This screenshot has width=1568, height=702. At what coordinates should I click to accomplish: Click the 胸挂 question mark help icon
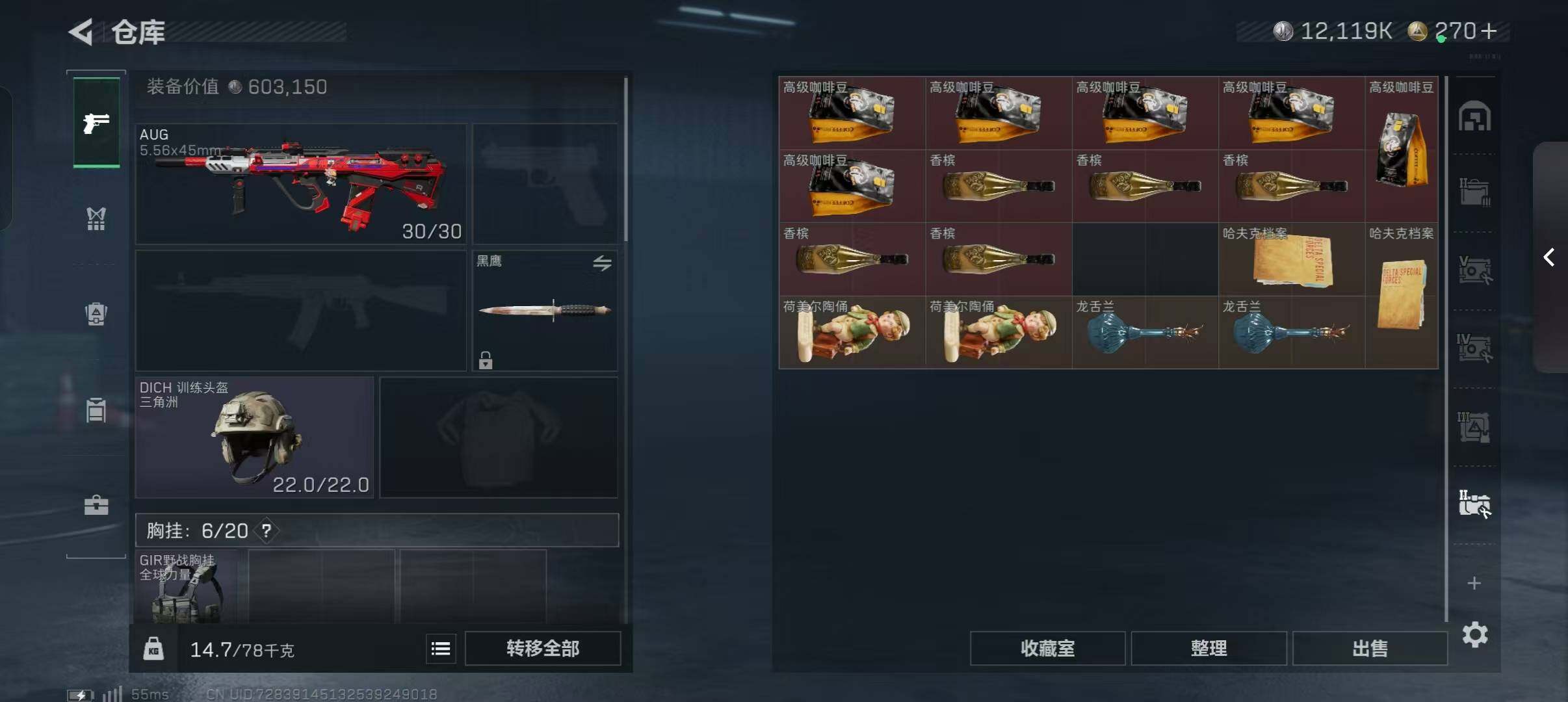pyautogui.click(x=266, y=530)
